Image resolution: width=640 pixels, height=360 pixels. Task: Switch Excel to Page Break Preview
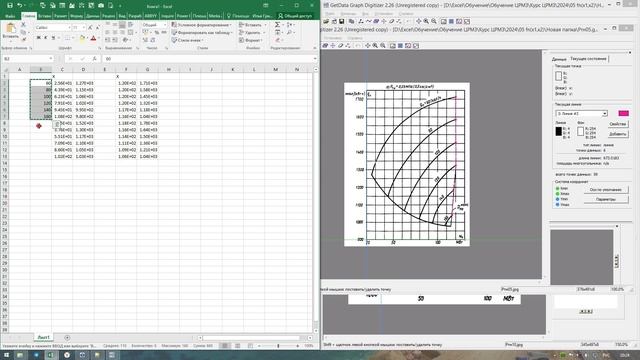pos(250,346)
